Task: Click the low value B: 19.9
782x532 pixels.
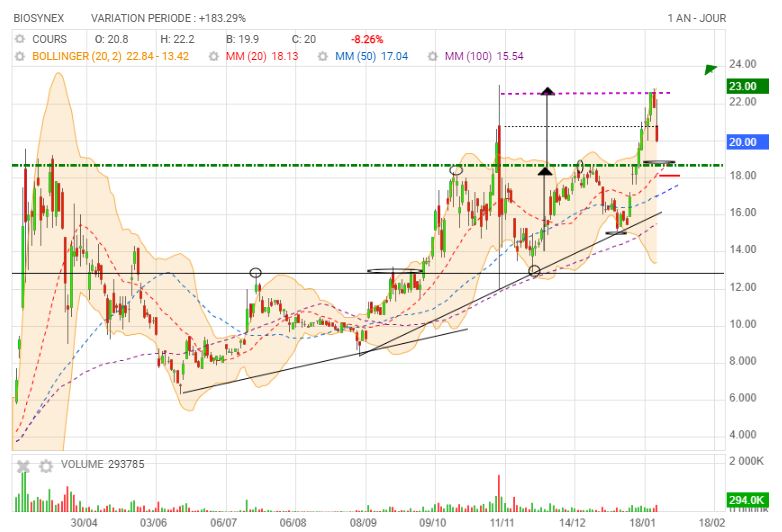Action: pyautogui.click(x=242, y=39)
